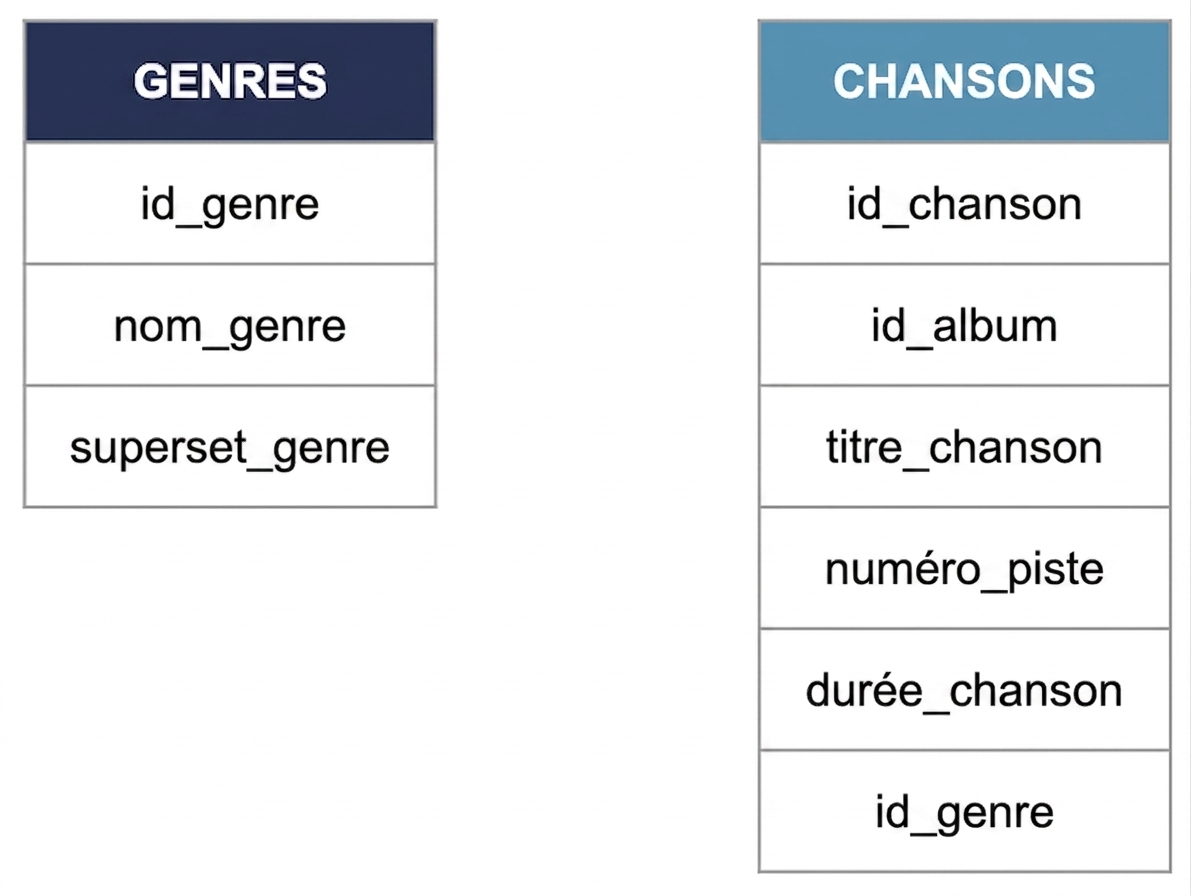Image resolution: width=1191 pixels, height=896 pixels.
Task: Click the text 'superset_genre' label
Action: pyautogui.click(x=230, y=448)
